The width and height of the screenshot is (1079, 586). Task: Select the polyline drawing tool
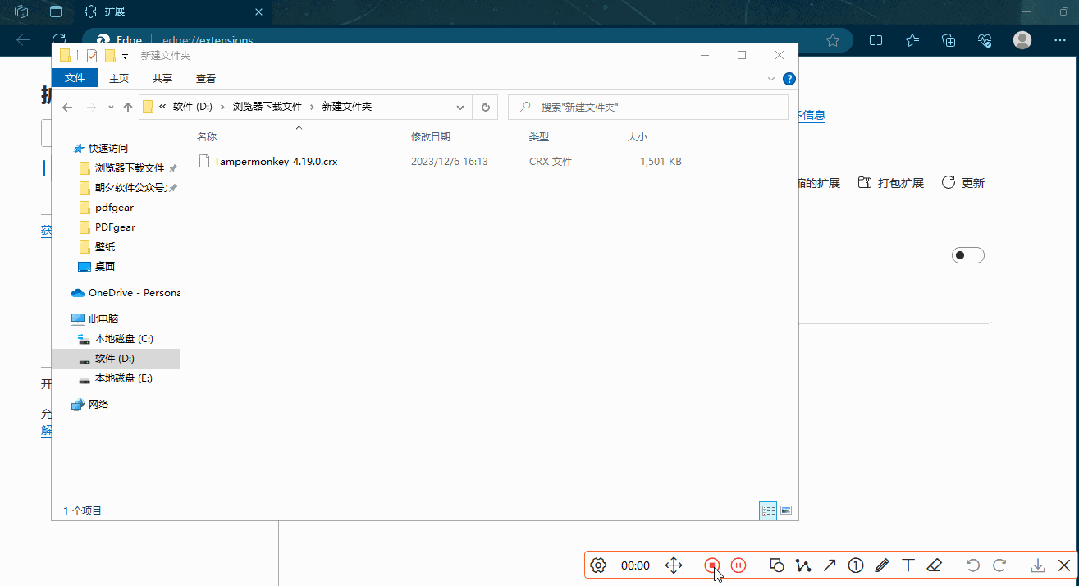803,565
